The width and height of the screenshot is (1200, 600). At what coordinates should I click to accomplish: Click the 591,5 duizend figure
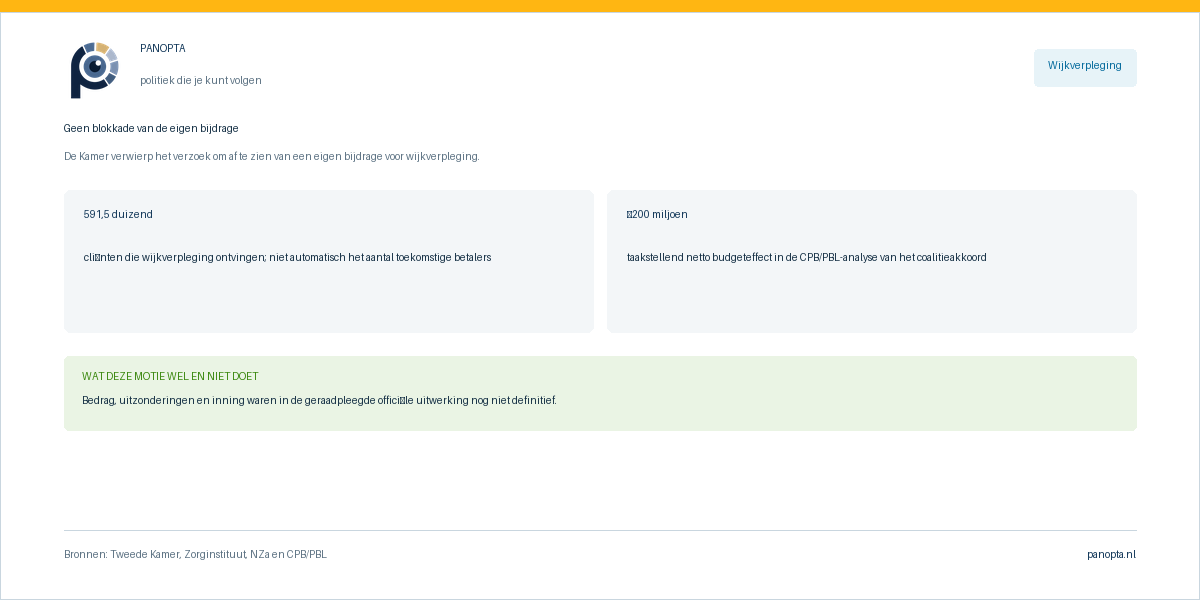(x=118, y=215)
